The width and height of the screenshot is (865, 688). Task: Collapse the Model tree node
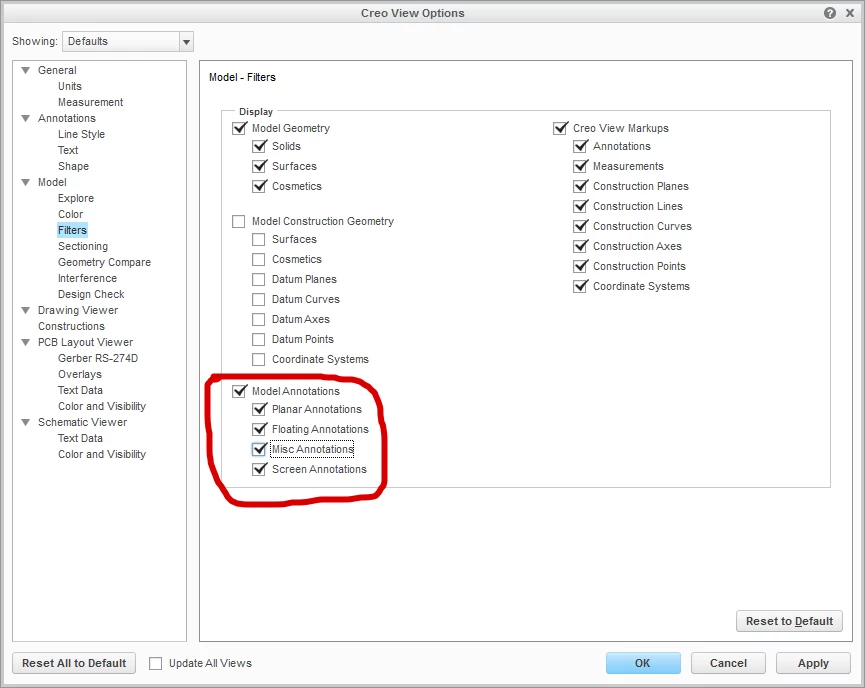[25, 182]
